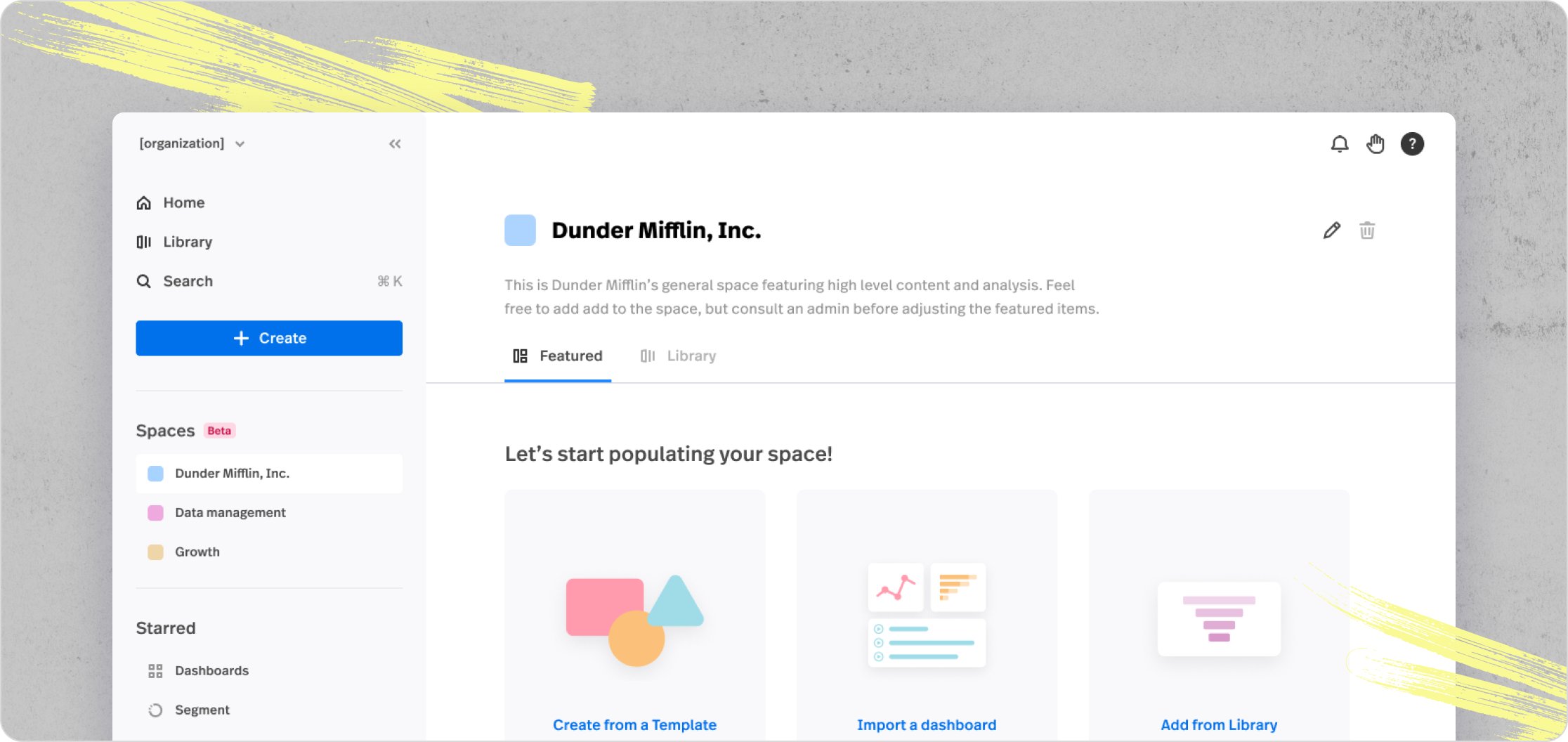Click the waving hand icon
Image resolution: width=1568 pixels, height=742 pixels.
pyautogui.click(x=1376, y=144)
